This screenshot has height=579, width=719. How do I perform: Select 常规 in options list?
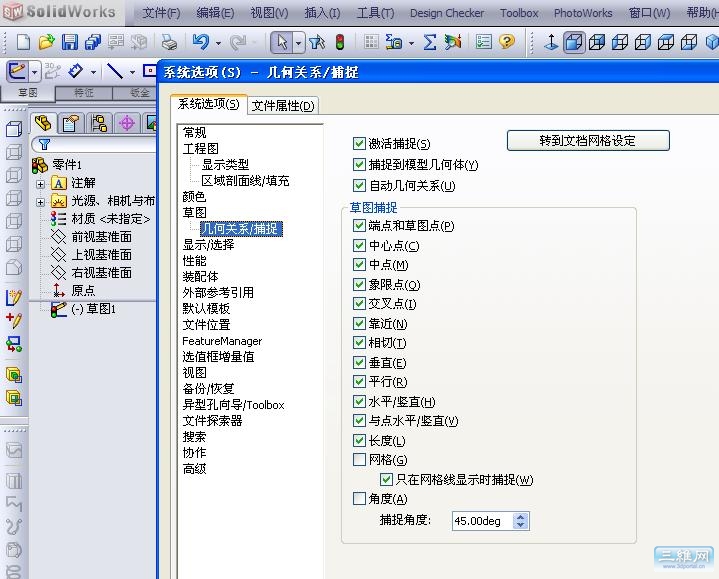click(x=194, y=132)
